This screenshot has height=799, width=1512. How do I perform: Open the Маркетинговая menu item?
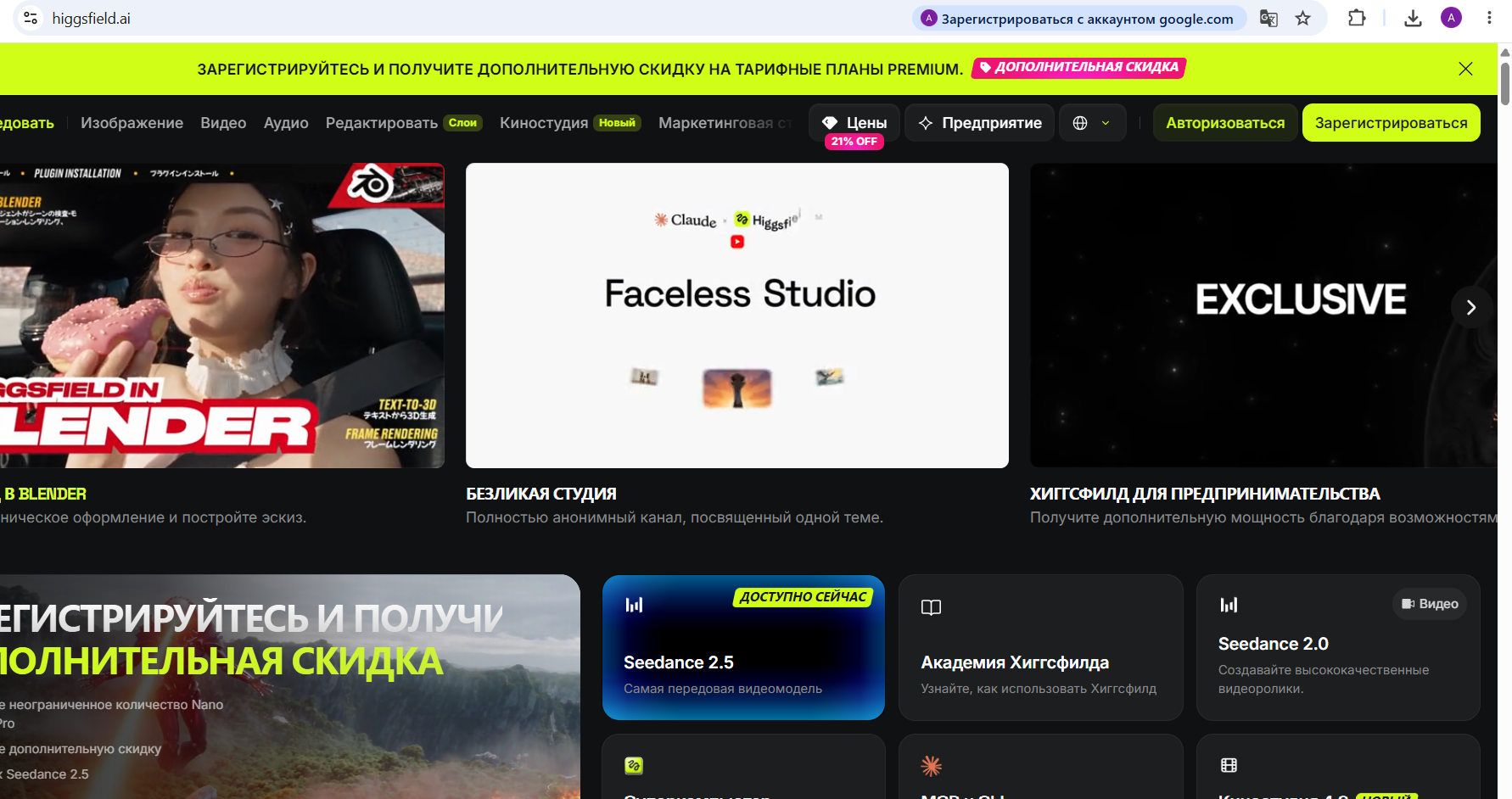click(725, 123)
